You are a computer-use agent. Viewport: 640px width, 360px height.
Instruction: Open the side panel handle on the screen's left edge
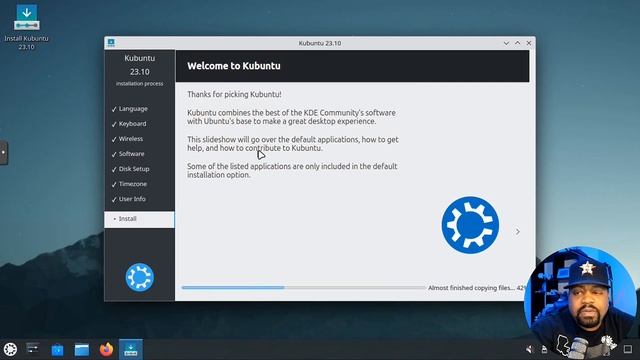pyautogui.click(x=3, y=152)
